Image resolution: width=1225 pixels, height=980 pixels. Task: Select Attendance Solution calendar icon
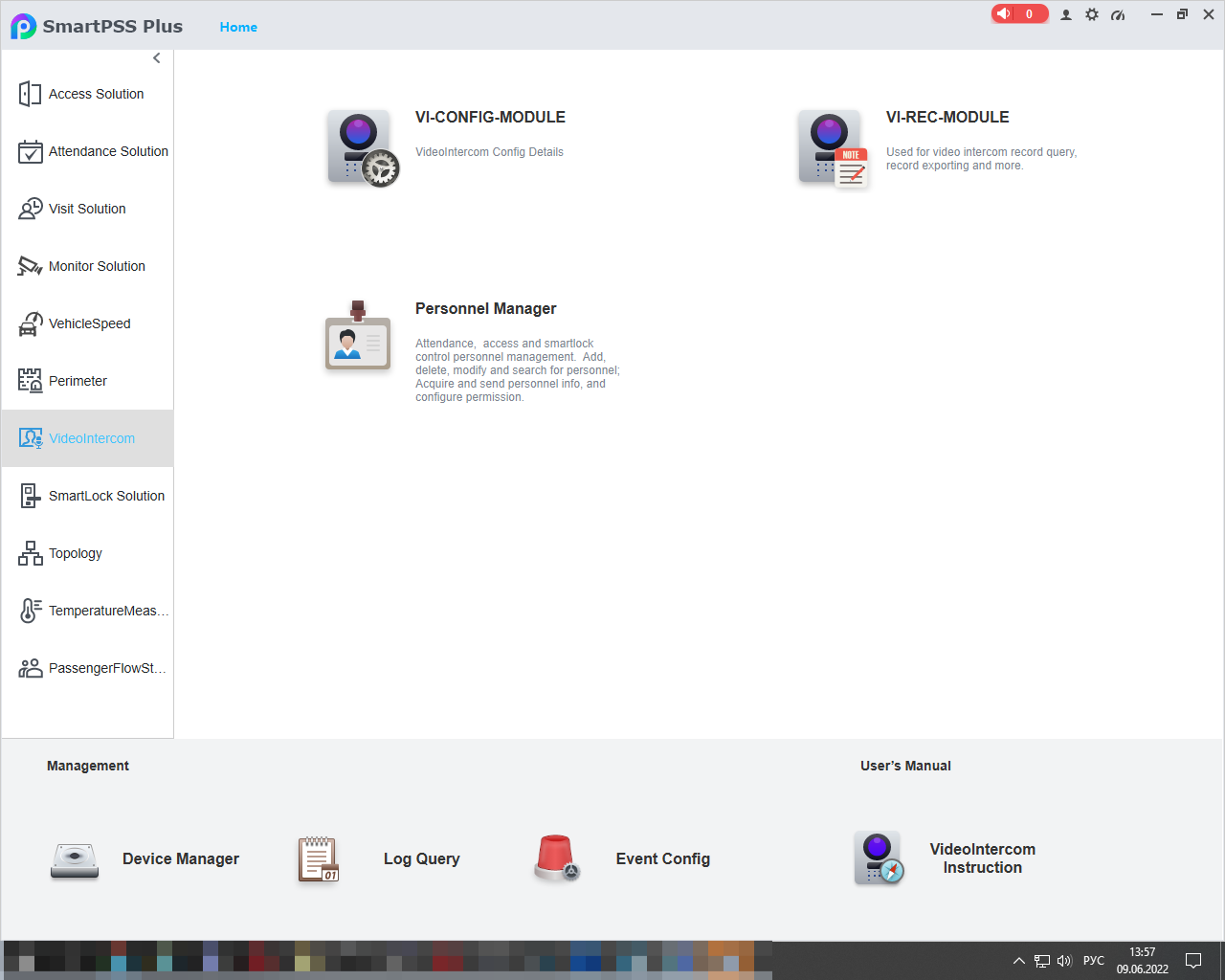coord(30,151)
